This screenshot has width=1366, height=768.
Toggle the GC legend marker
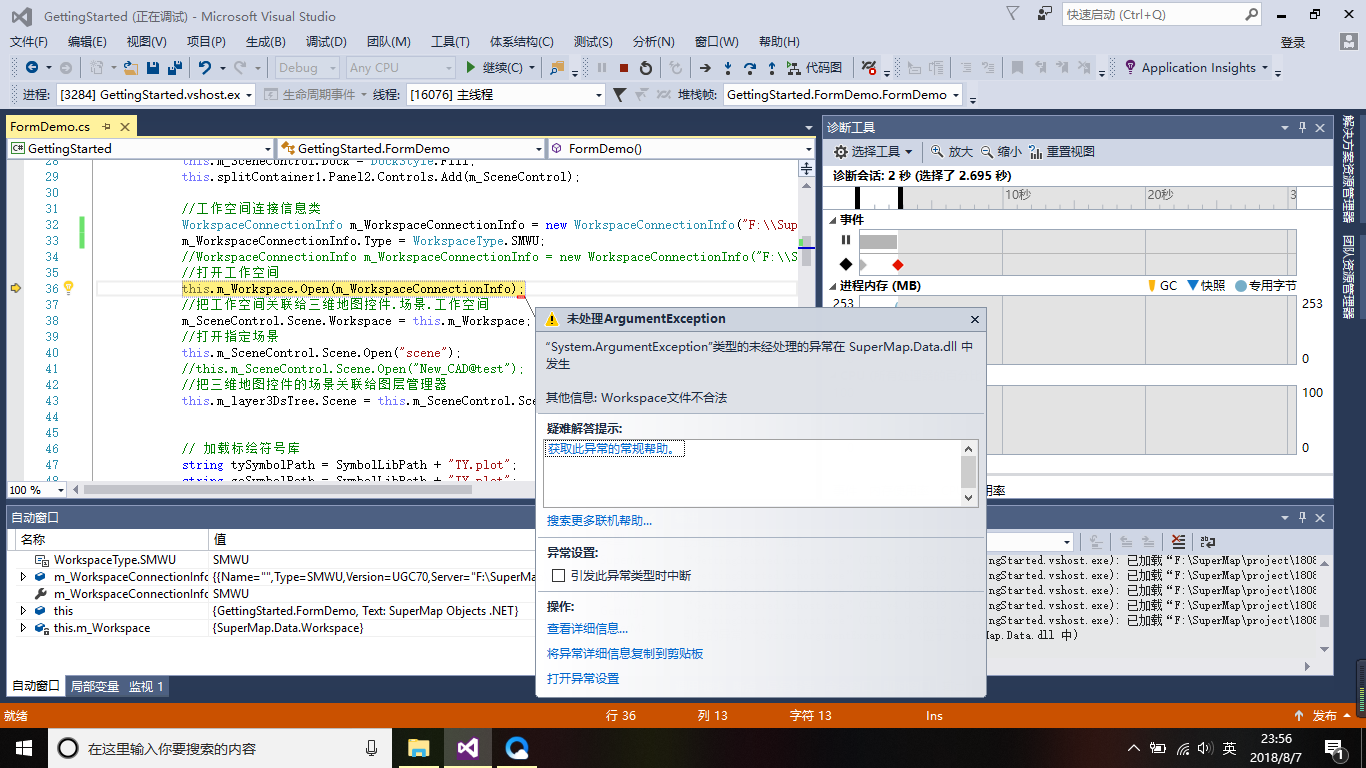1150,285
